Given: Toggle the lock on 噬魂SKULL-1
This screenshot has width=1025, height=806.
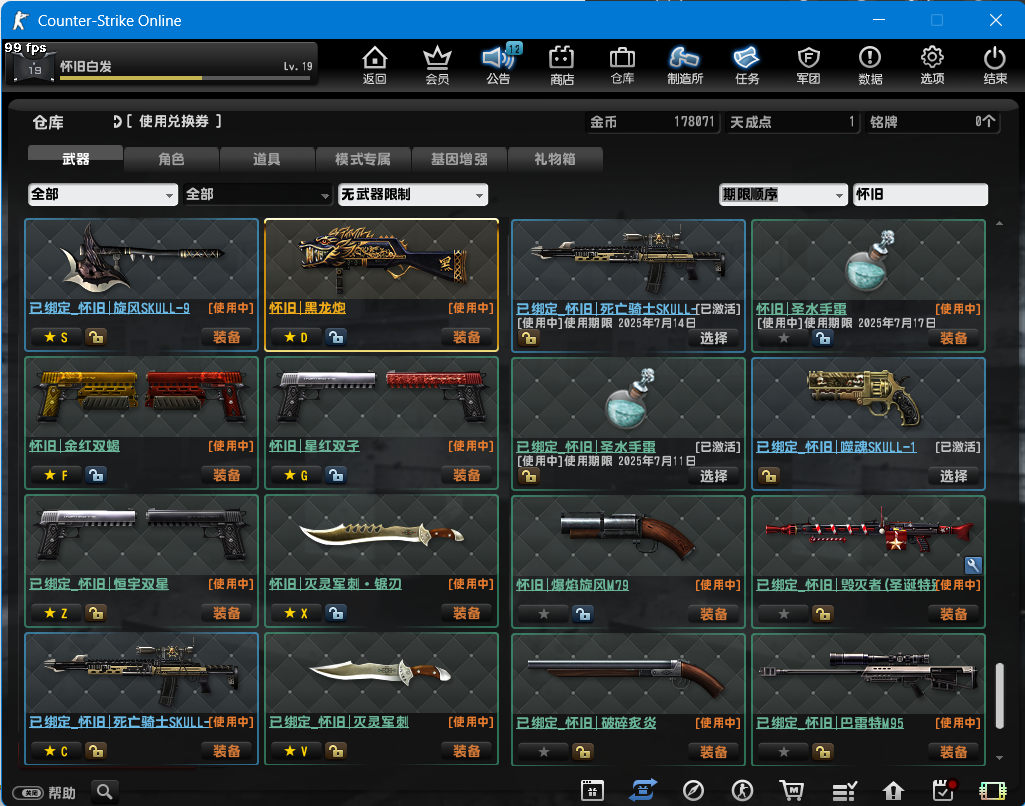Looking at the screenshot, I should 769,476.
